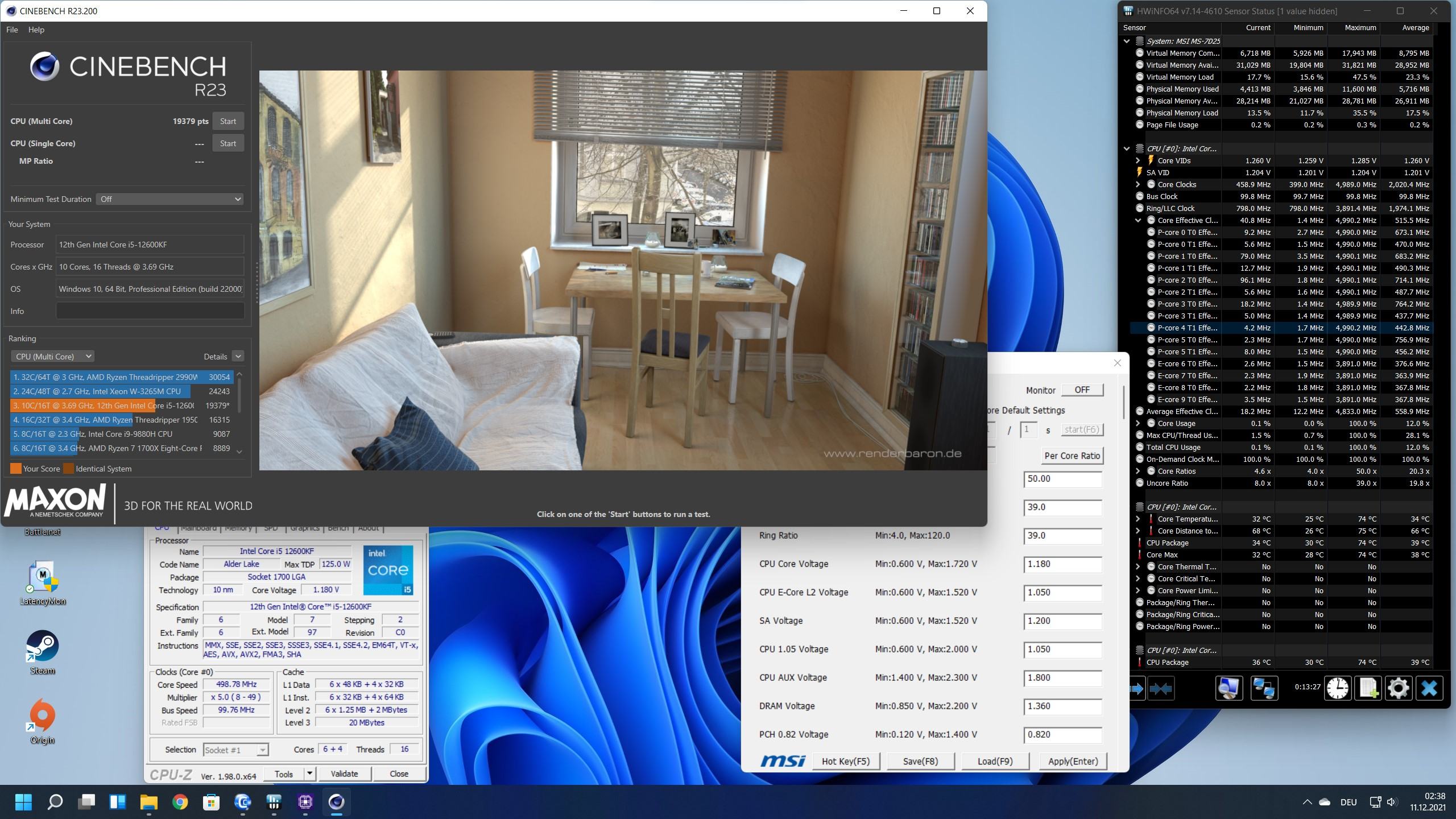Select Threadripper 2990W ranking entry

coord(121,377)
